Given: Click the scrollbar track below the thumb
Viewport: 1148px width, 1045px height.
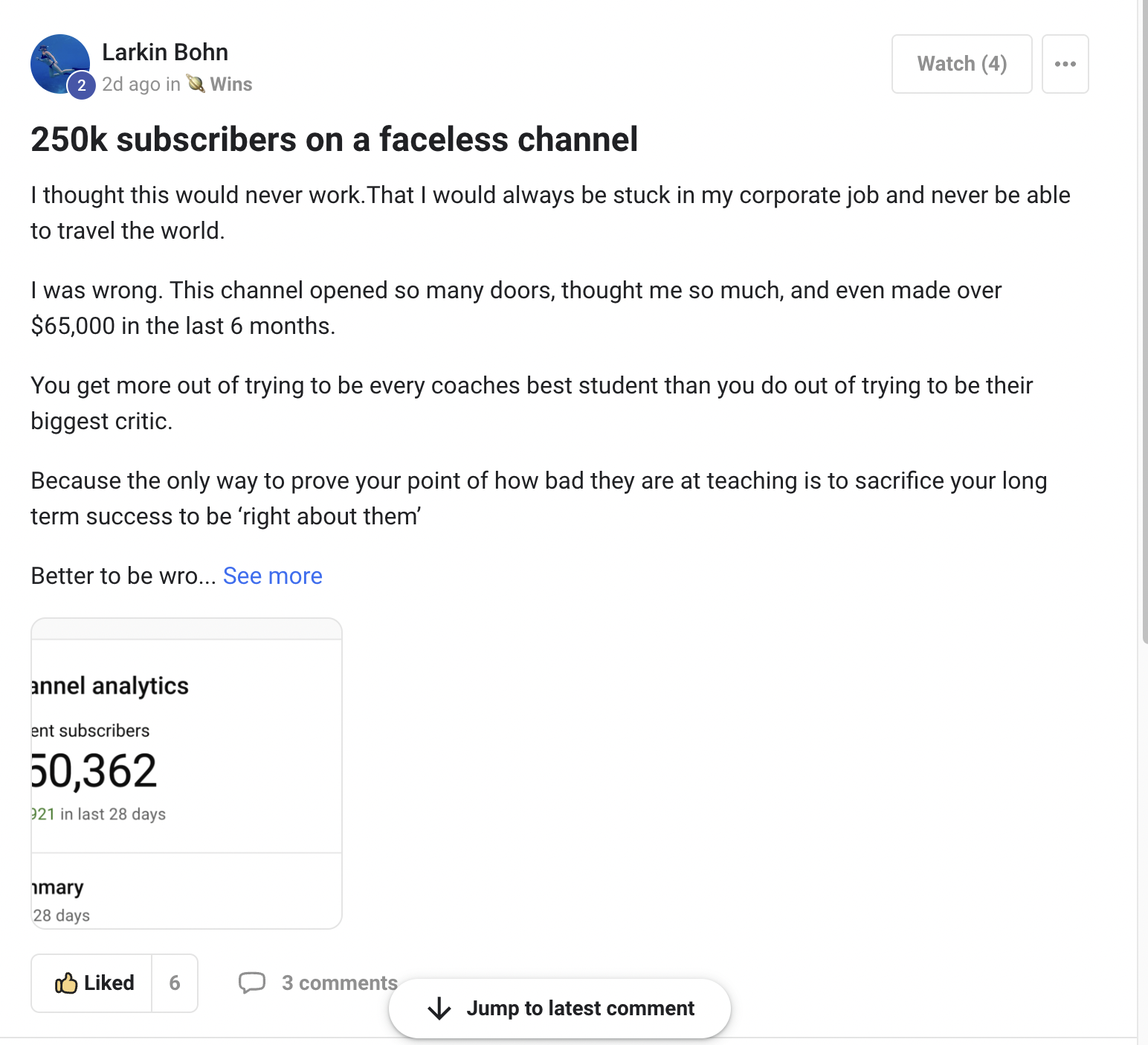Looking at the screenshot, I should (1143, 818).
